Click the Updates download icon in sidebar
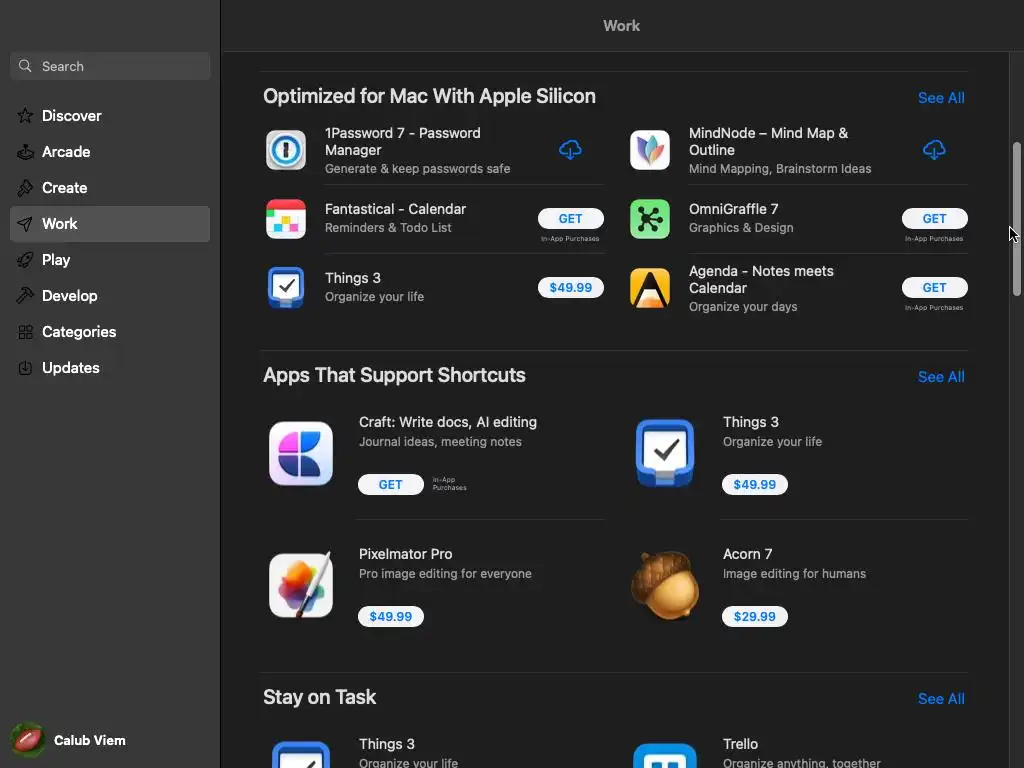 pos(25,368)
